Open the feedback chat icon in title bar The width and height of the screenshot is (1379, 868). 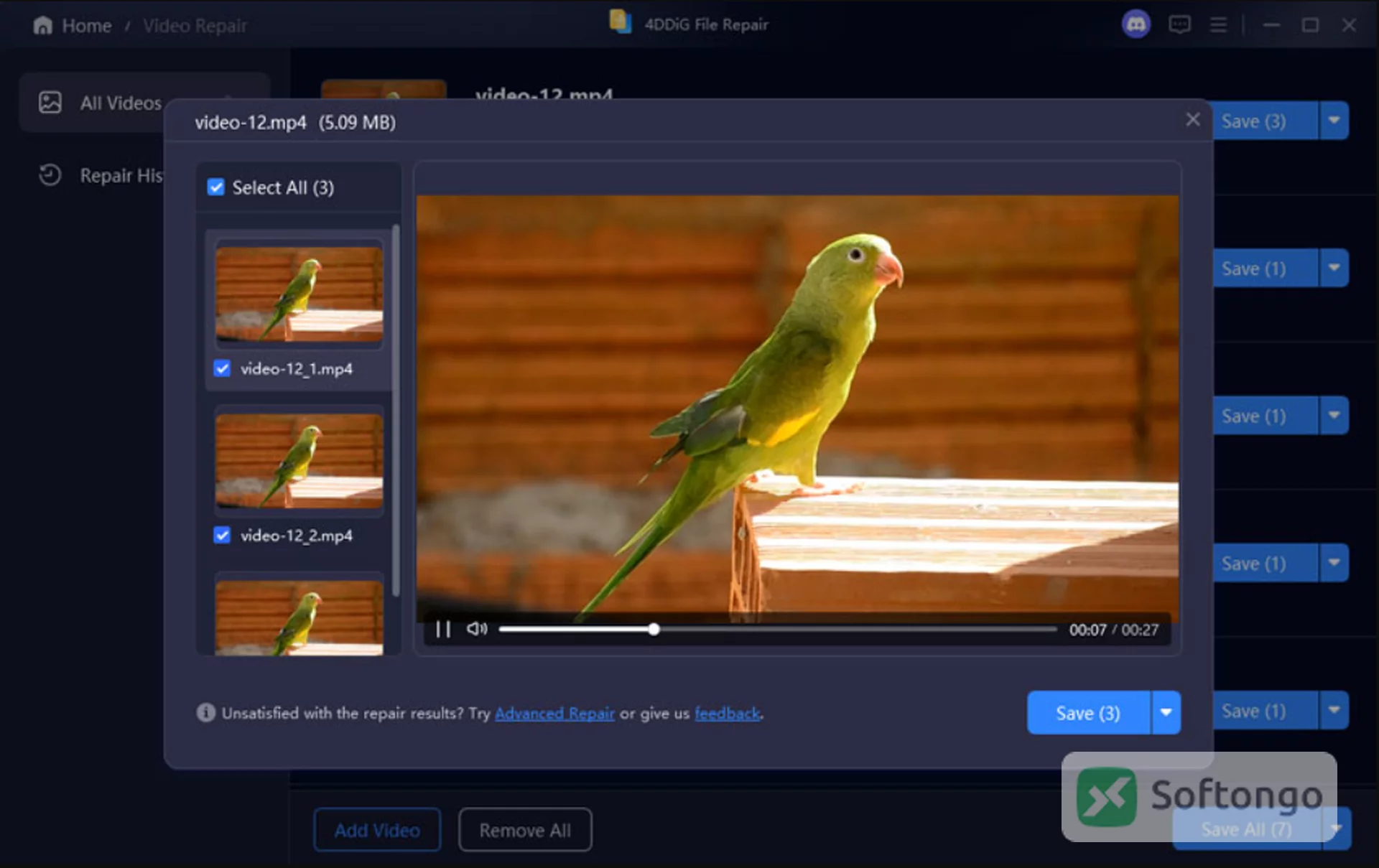[x=1179, y=25]
